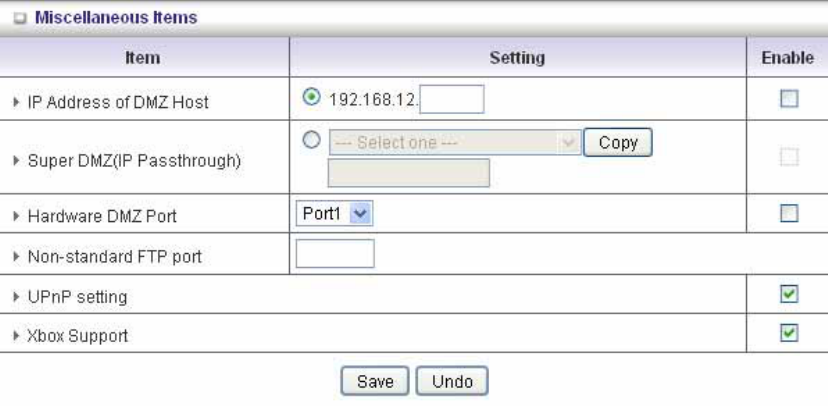This screenshot has width=828, height=406.
Task: Enable the IP Address of DMZ Host checkbox
Action: tap(787, 100)
